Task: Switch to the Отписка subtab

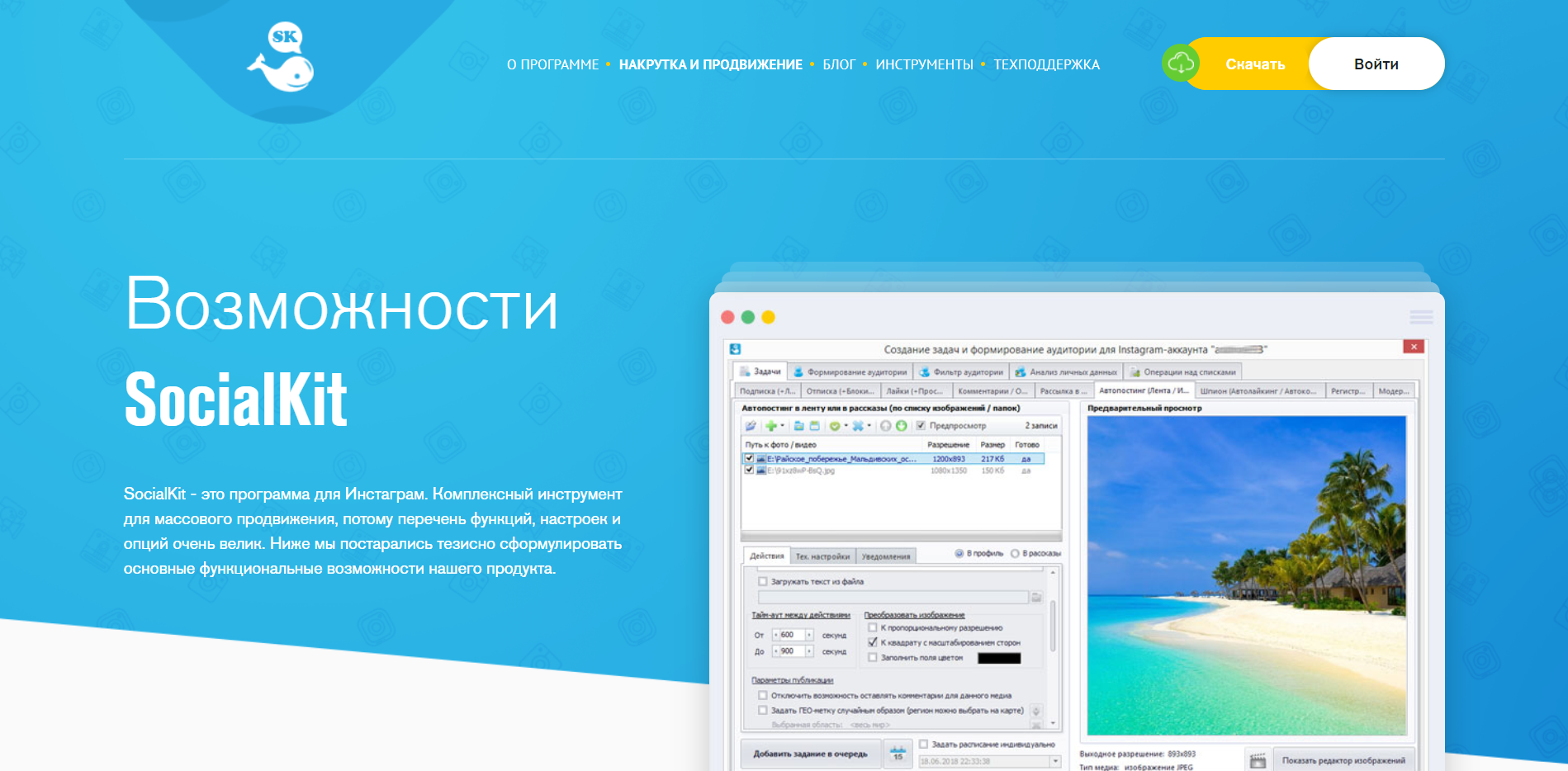Action: click(840, 391)
